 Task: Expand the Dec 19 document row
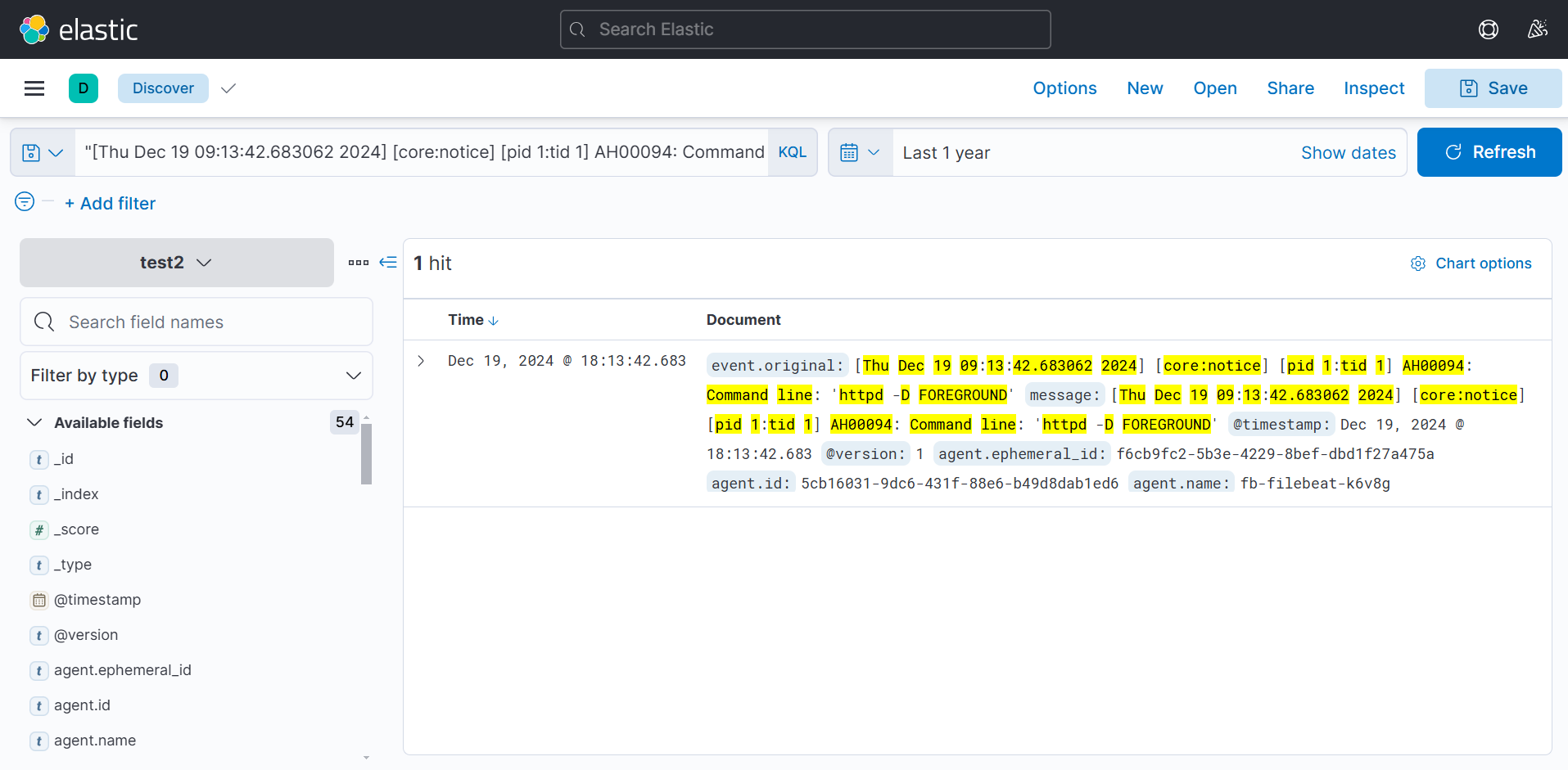tap(421, 361)
